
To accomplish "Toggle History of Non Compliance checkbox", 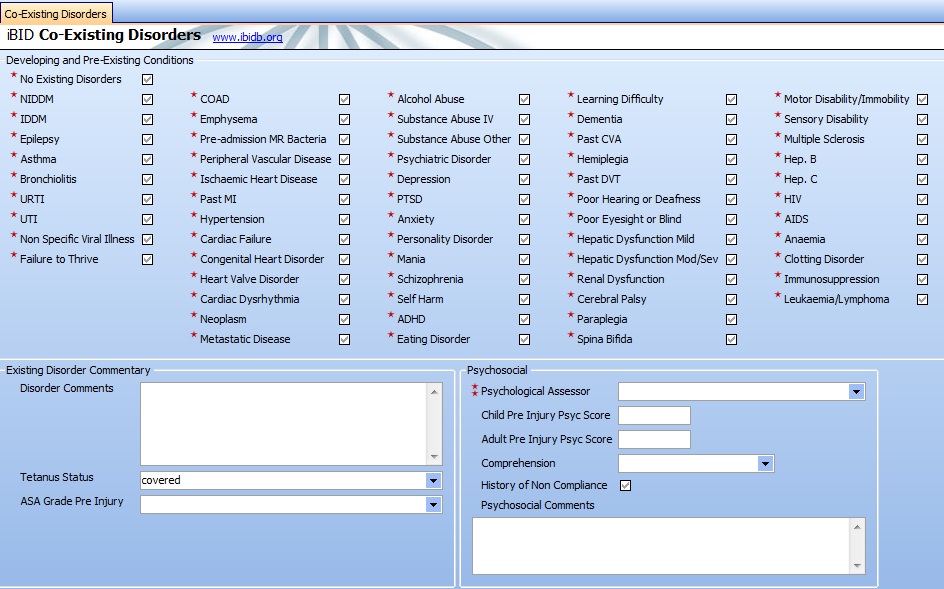I will point(626,486).
